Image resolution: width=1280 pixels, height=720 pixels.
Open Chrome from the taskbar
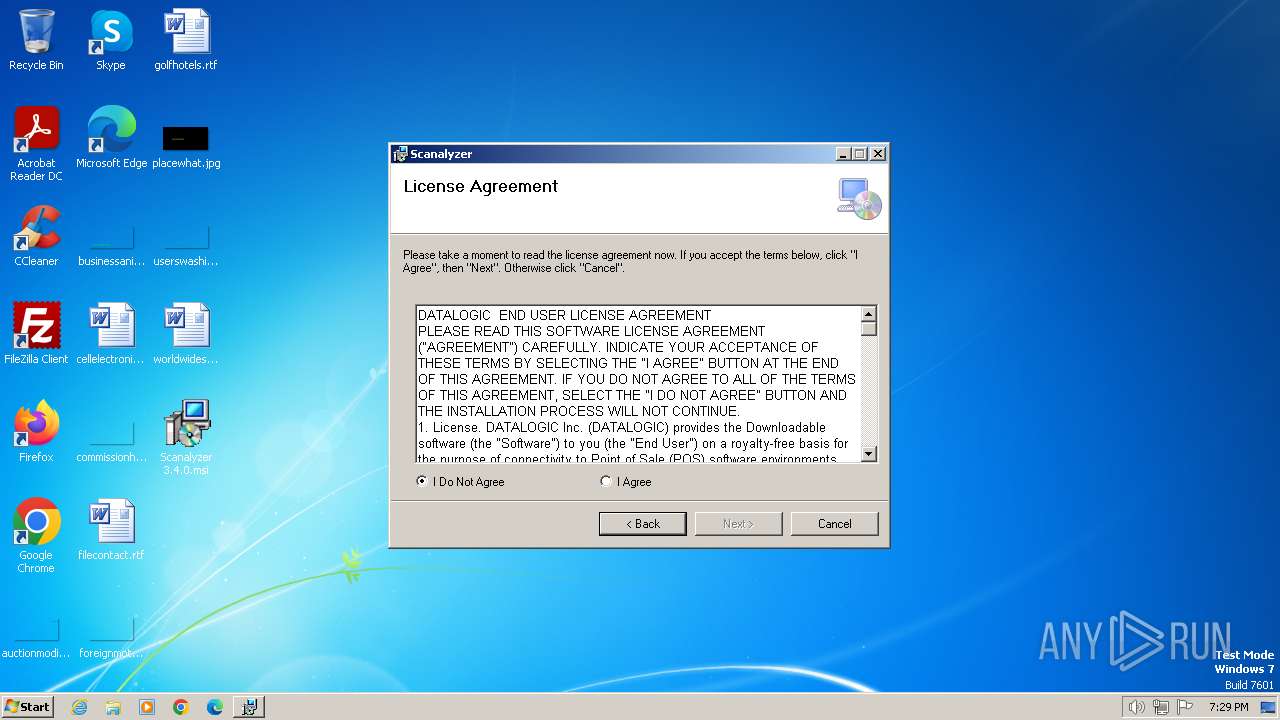click(x=181, y=707)
